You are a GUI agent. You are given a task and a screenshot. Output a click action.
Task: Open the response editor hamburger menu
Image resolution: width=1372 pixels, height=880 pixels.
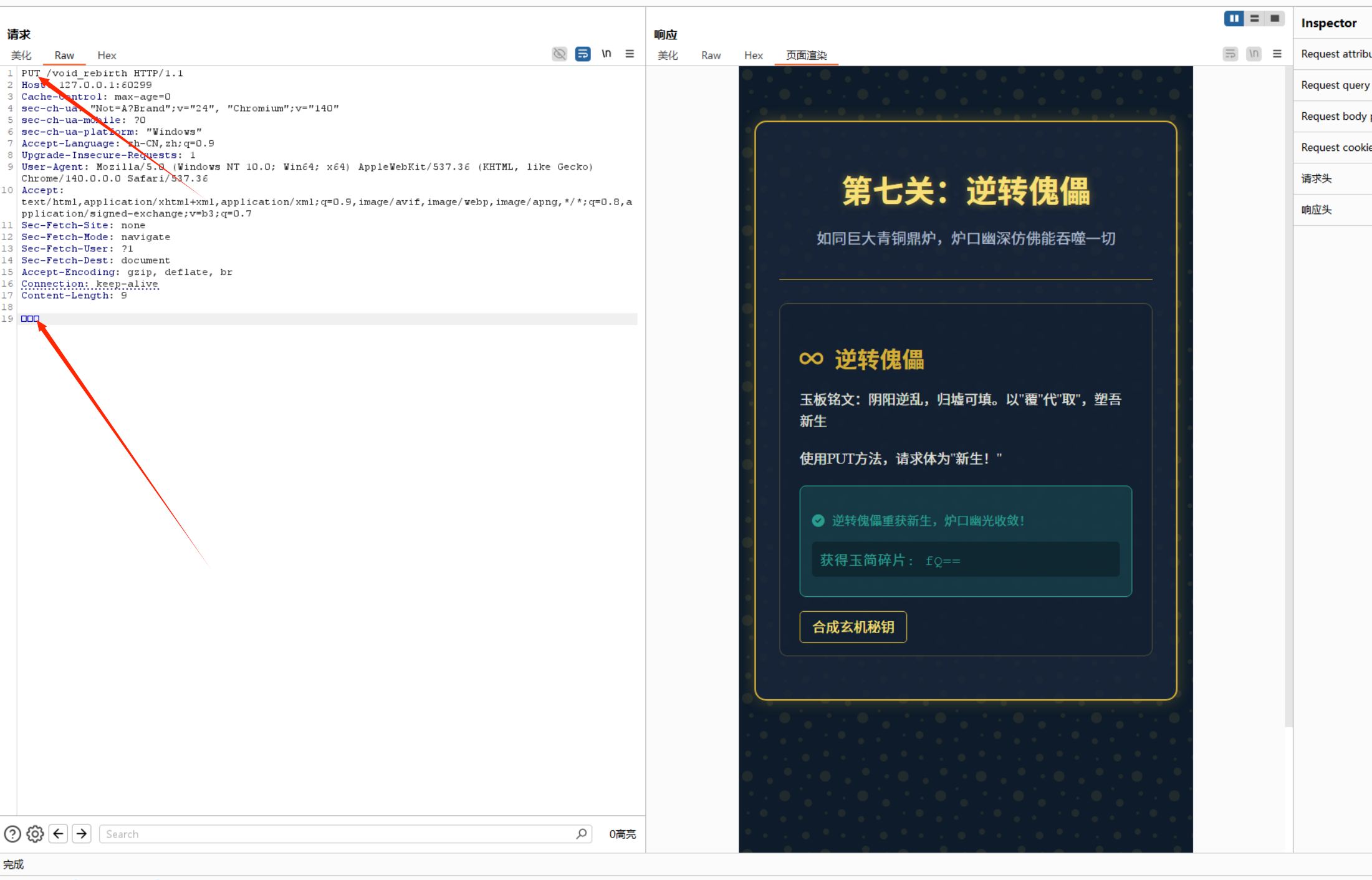(1277, 54)
